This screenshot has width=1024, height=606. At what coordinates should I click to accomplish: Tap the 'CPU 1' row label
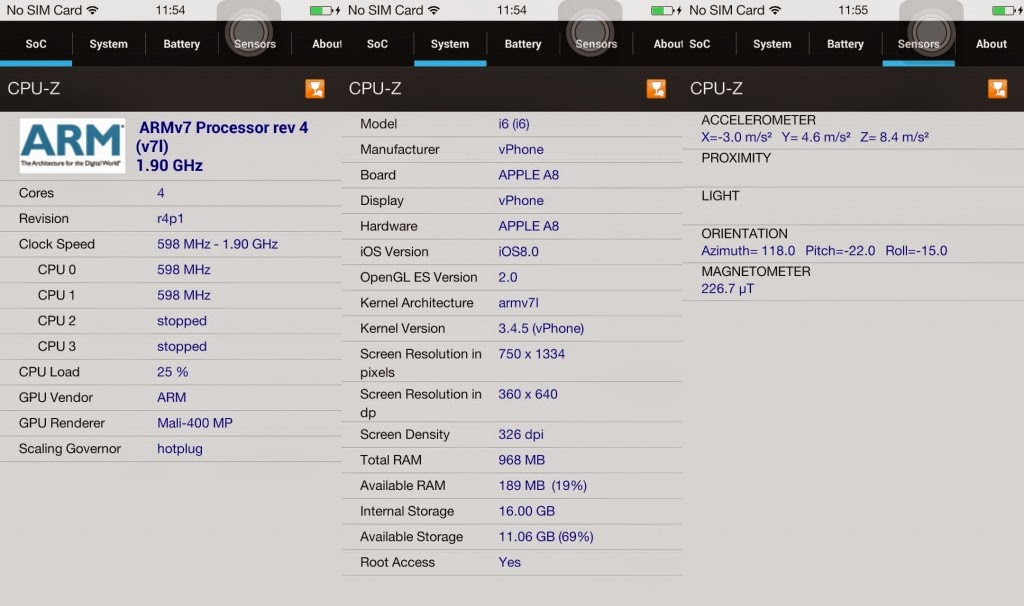[56, 295]
